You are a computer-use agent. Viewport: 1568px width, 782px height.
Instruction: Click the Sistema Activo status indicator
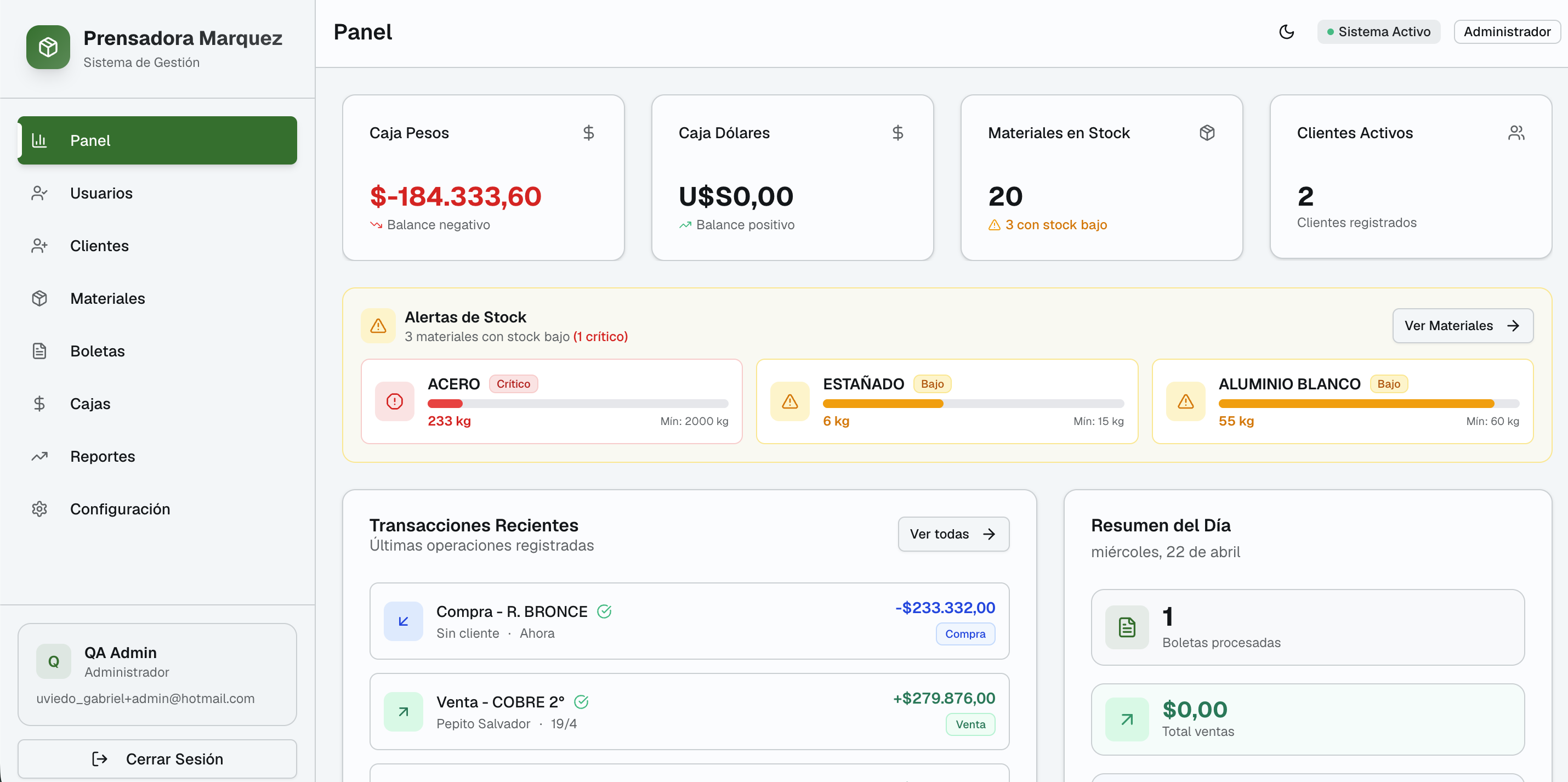(x=1379, y=31)
